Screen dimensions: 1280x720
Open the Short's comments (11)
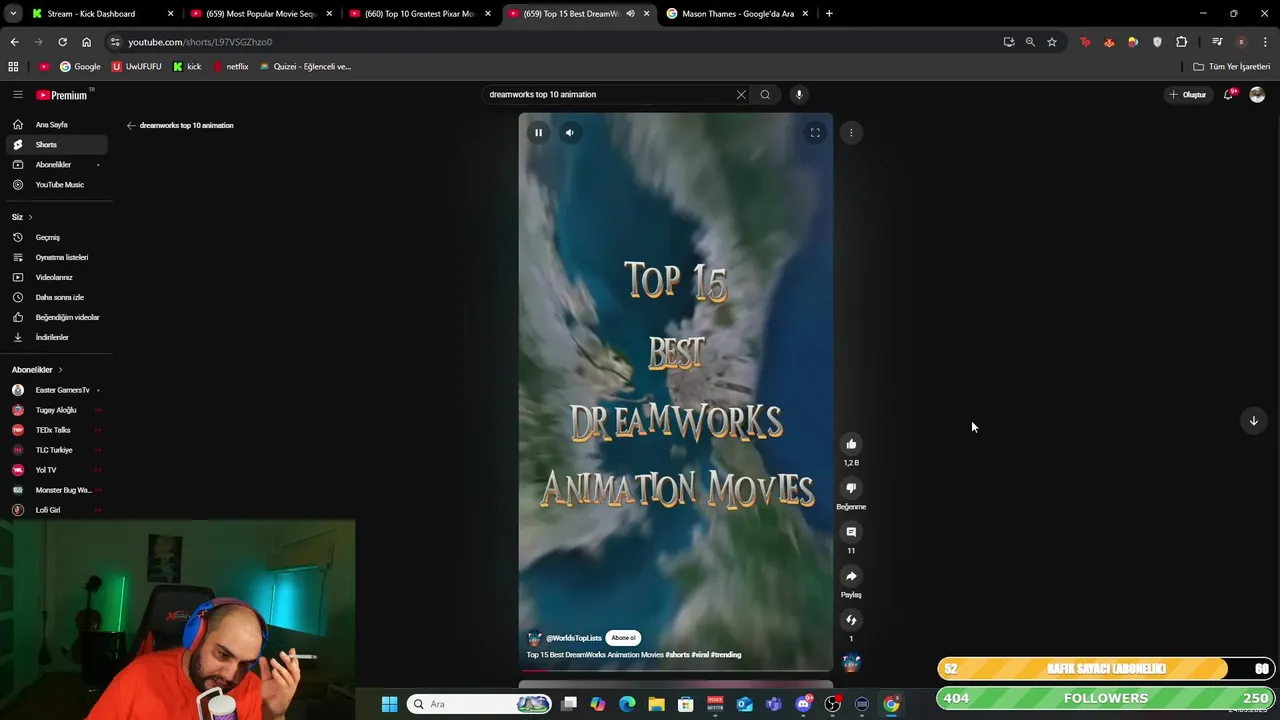(x=851, y=532)
